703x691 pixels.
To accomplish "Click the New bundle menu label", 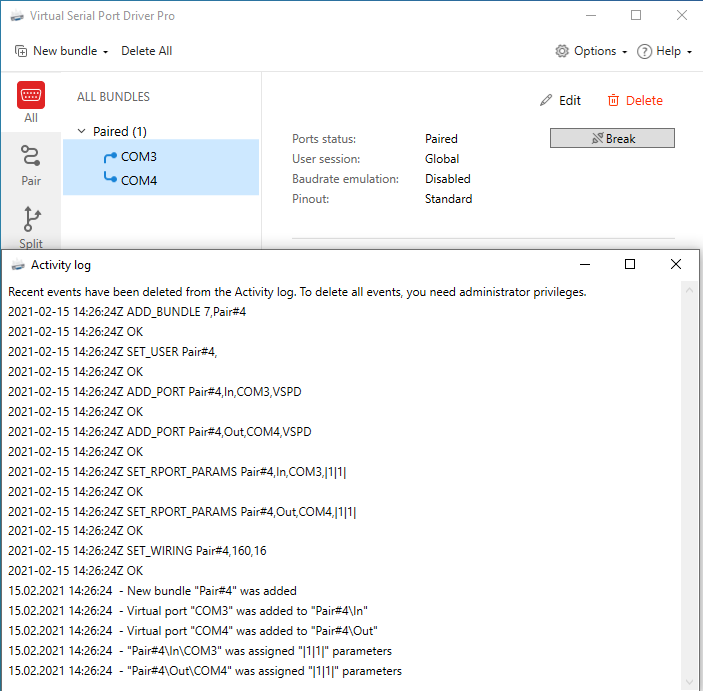I will click(x=65, y=51).
